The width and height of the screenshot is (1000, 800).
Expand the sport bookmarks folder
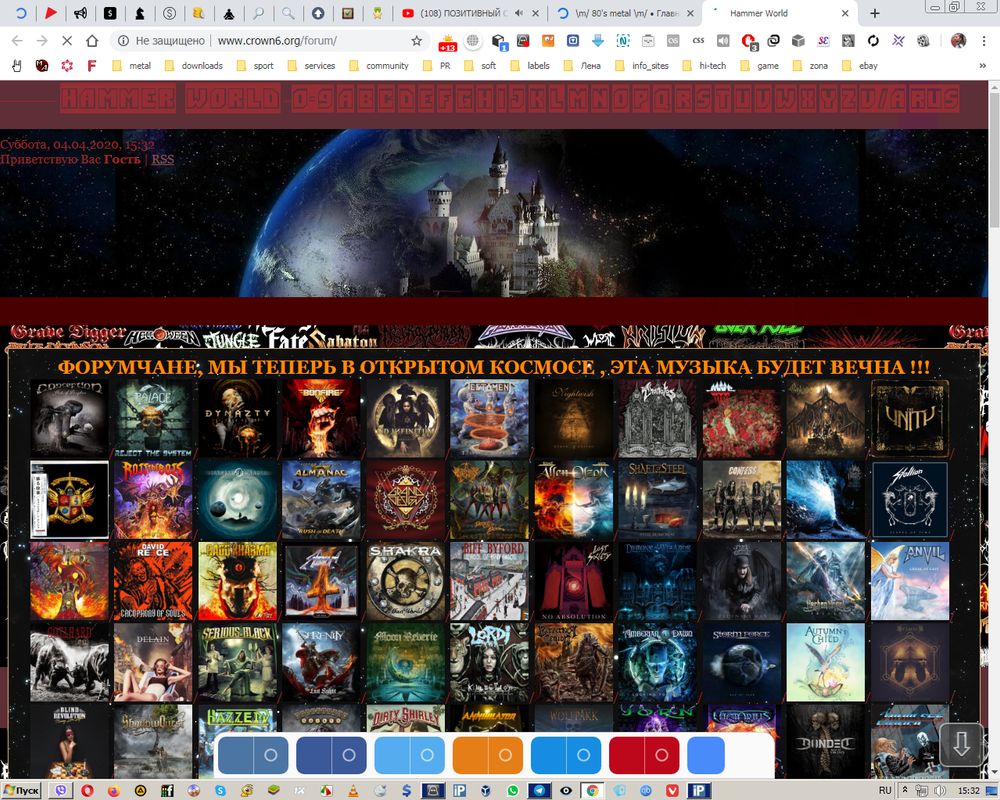(254, 66)
